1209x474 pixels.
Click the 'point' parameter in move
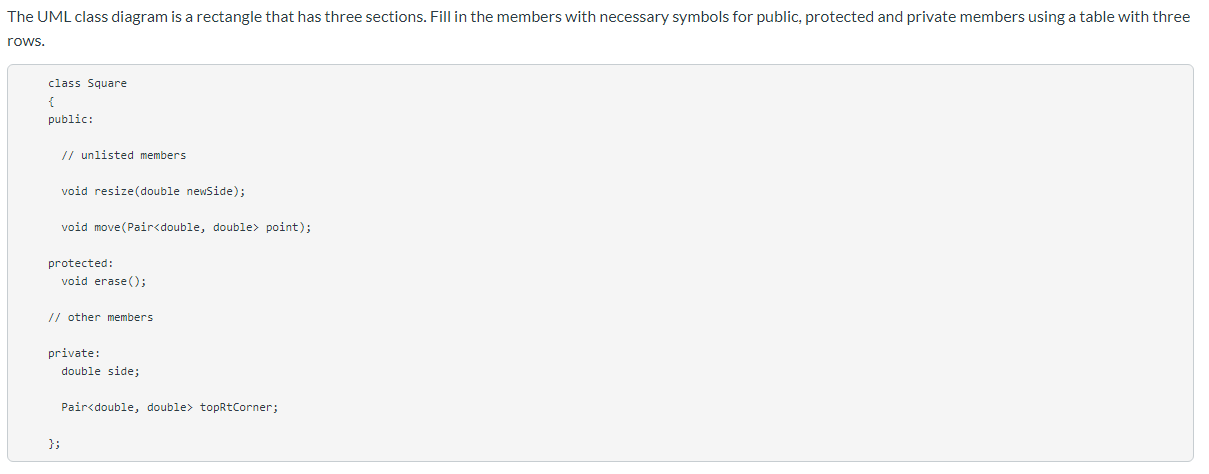[x=283, y=227]
